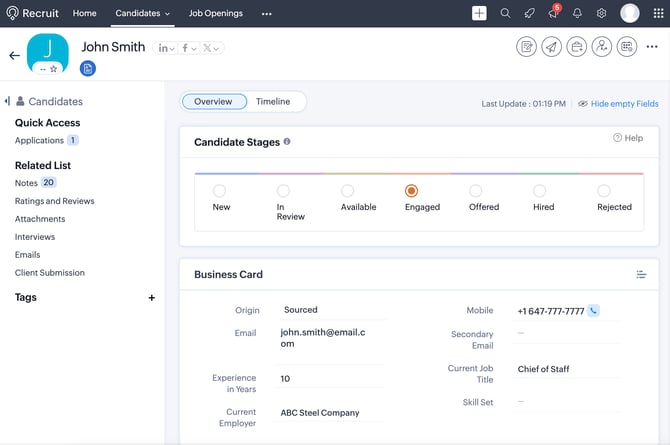Open the Setup gear icon
This screenshot has height=445, width=670.
[x=601, y=13]
